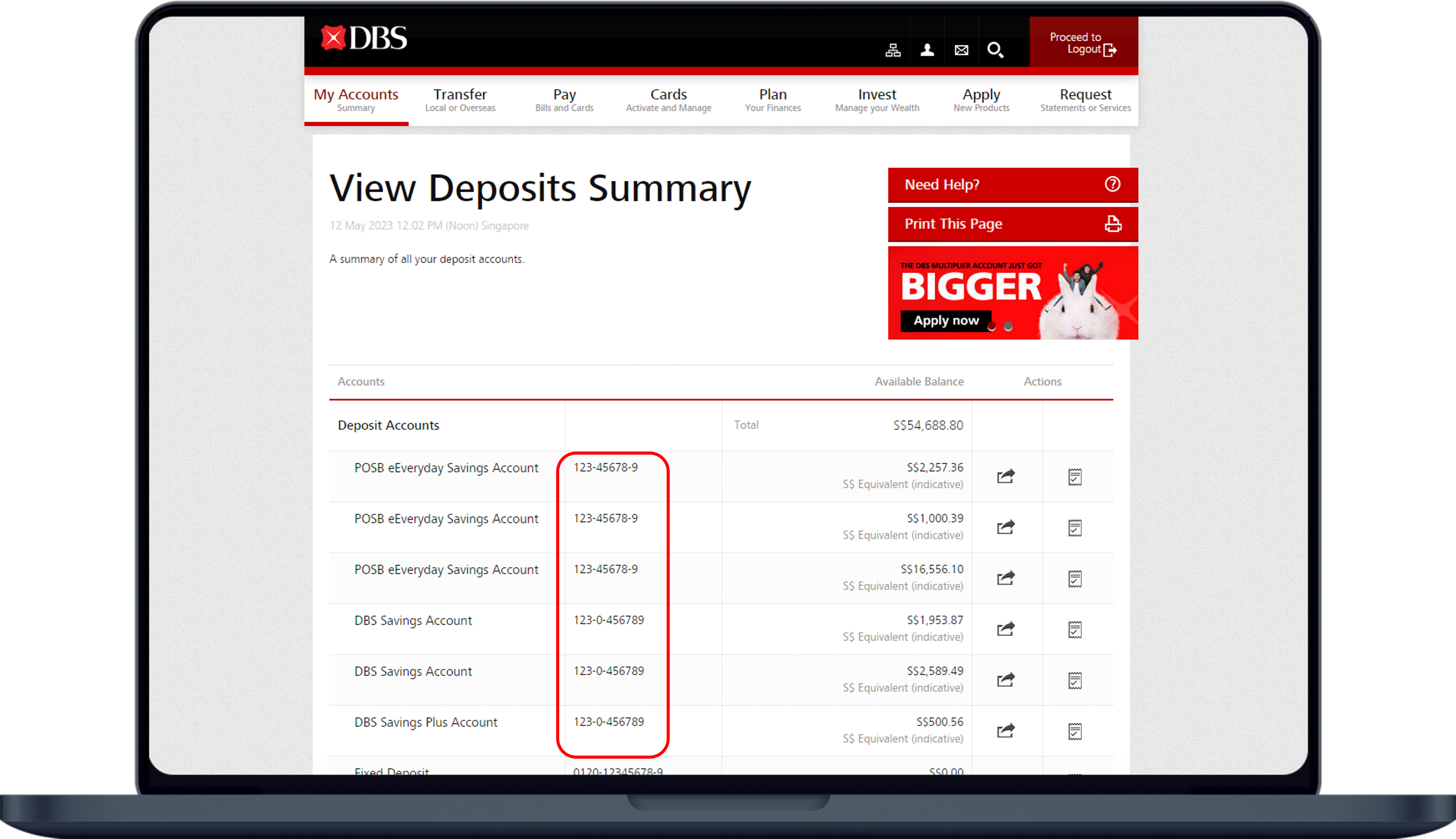Open the mail envelope icon
Viewport: 1456px width, 839px height.
[961, 50]
